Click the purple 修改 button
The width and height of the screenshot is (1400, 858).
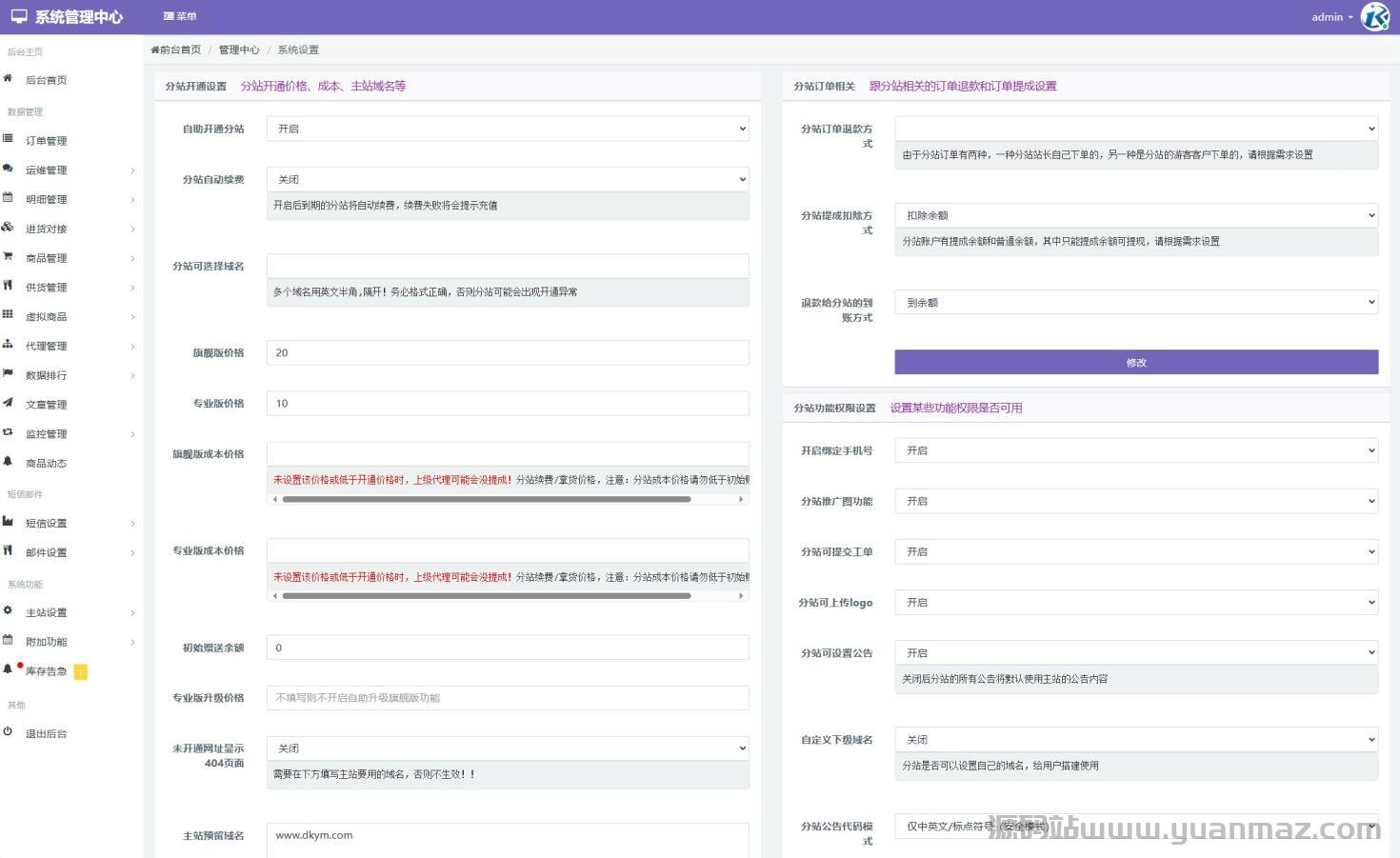(x=1136, y=362)
